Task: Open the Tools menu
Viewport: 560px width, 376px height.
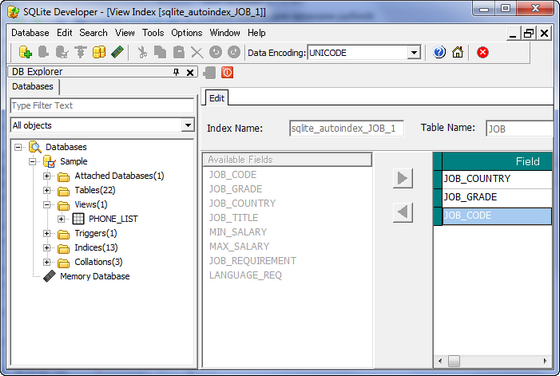Action: point(153,33)
